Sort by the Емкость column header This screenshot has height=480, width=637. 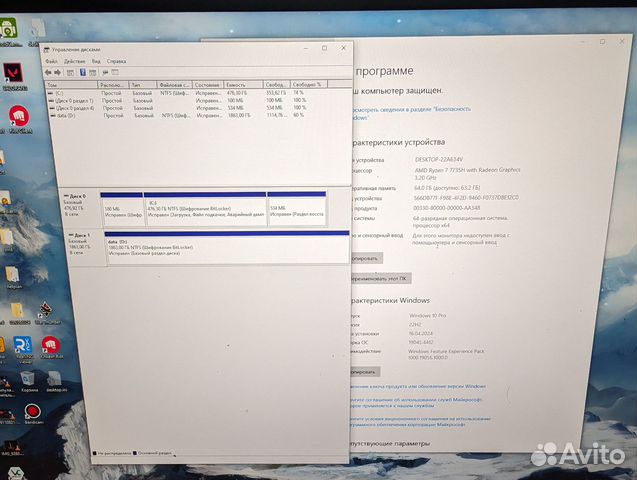pyautogui.click(x=243, y=85)
